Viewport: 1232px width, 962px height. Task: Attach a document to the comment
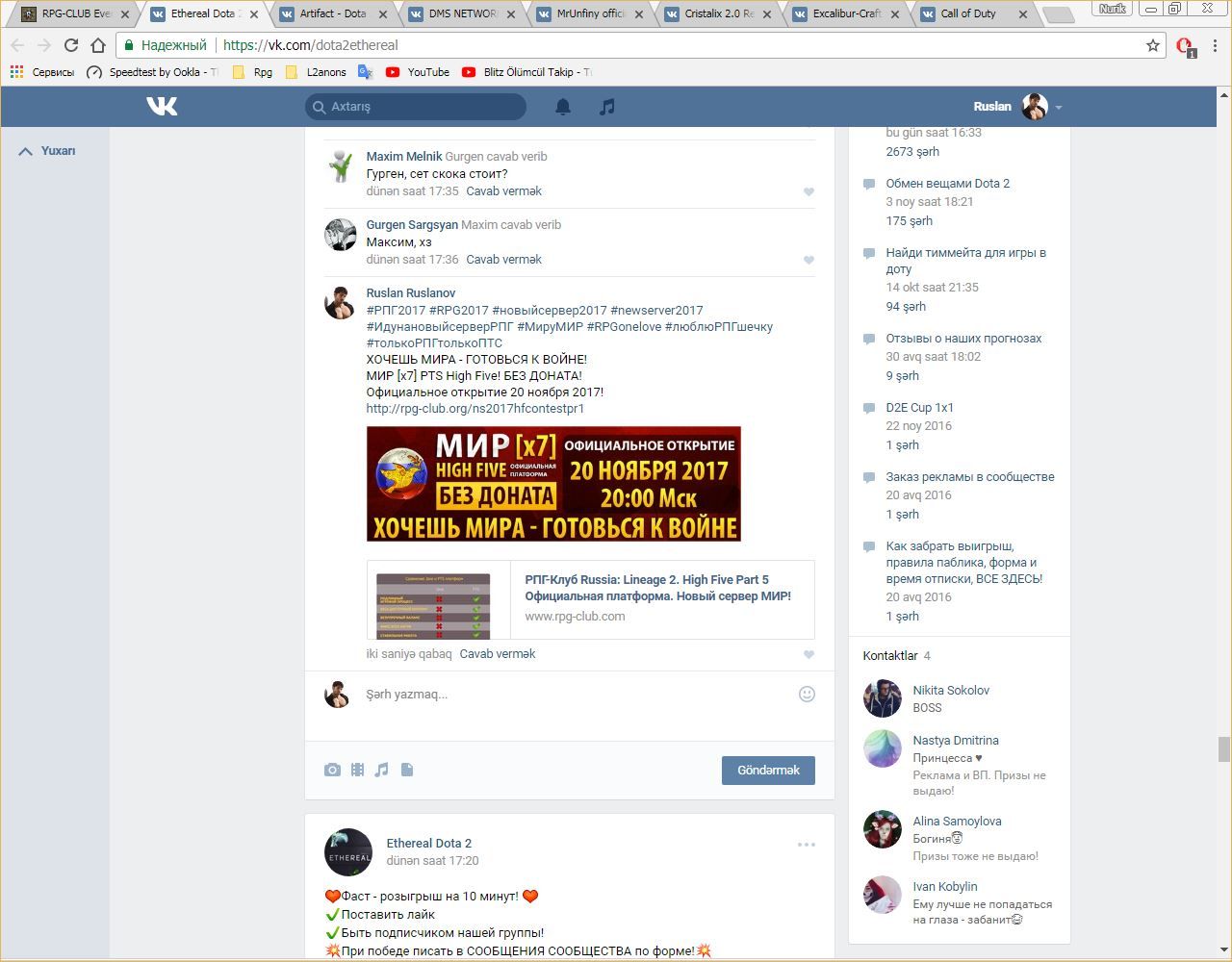click(407, 770)
